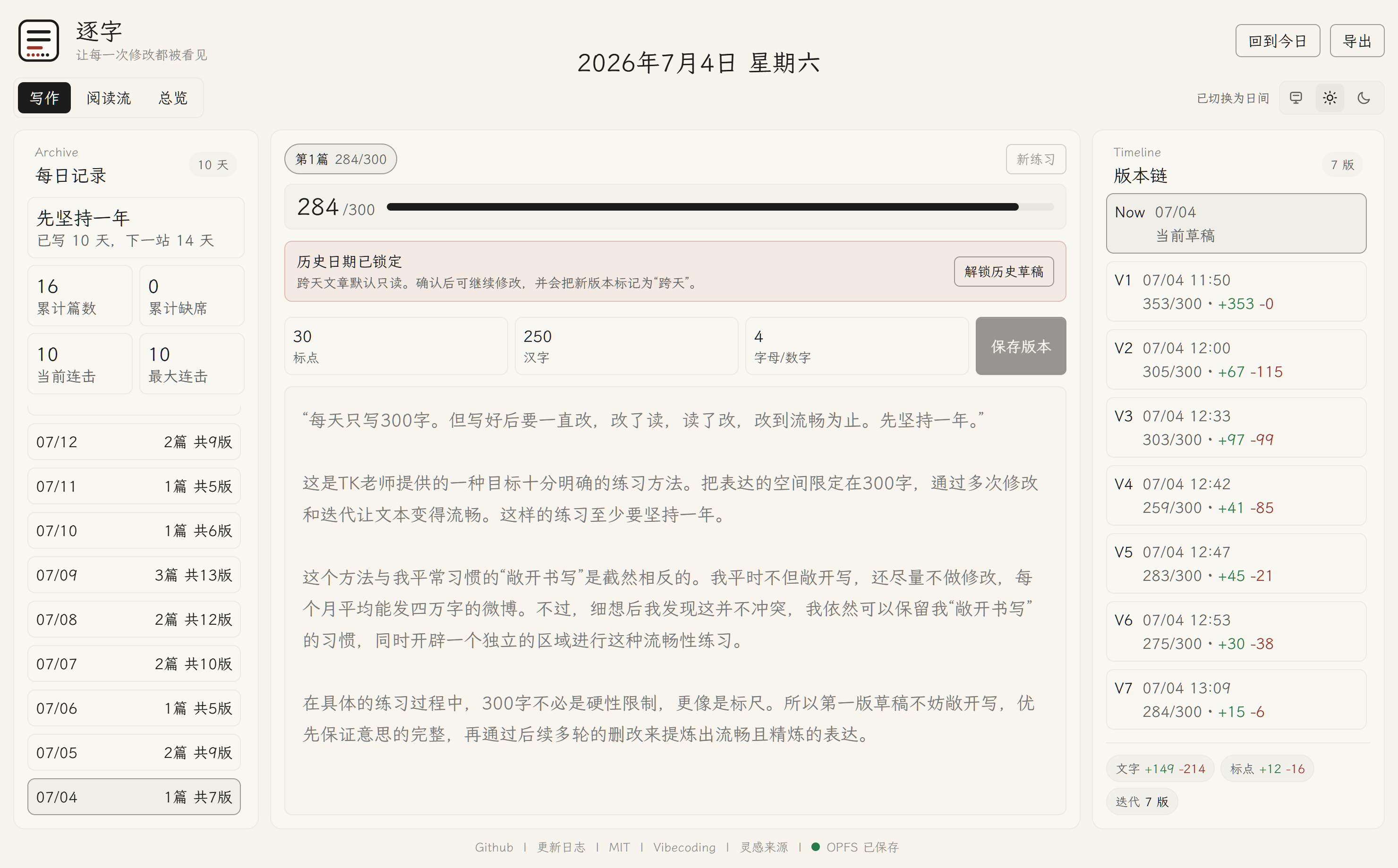The width and height of the screenshot is (1398, 868).
Task: Open the 07/12 archive entry
Action: coord(134,442)
